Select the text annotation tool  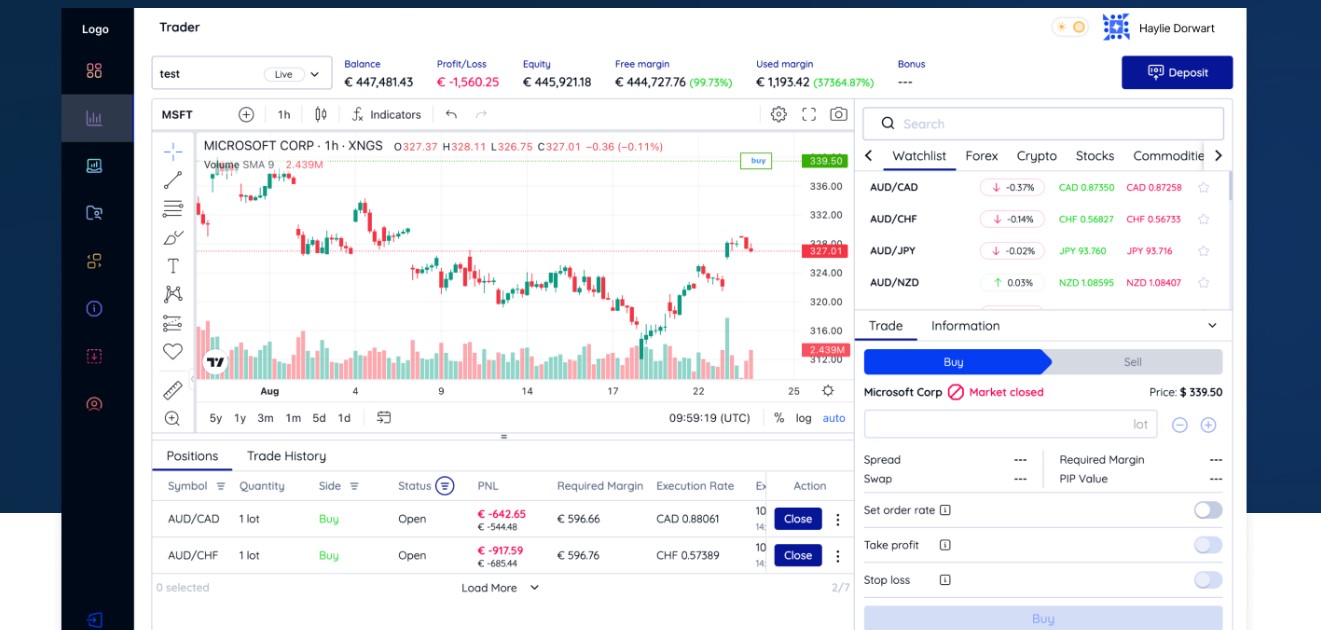click(x=173, y=266)
